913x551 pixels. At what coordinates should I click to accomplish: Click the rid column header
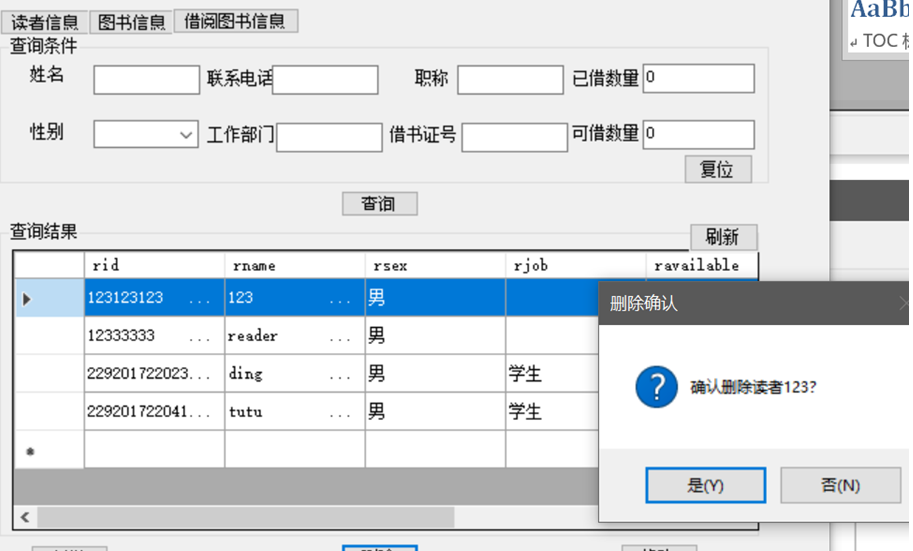point(154,266)
